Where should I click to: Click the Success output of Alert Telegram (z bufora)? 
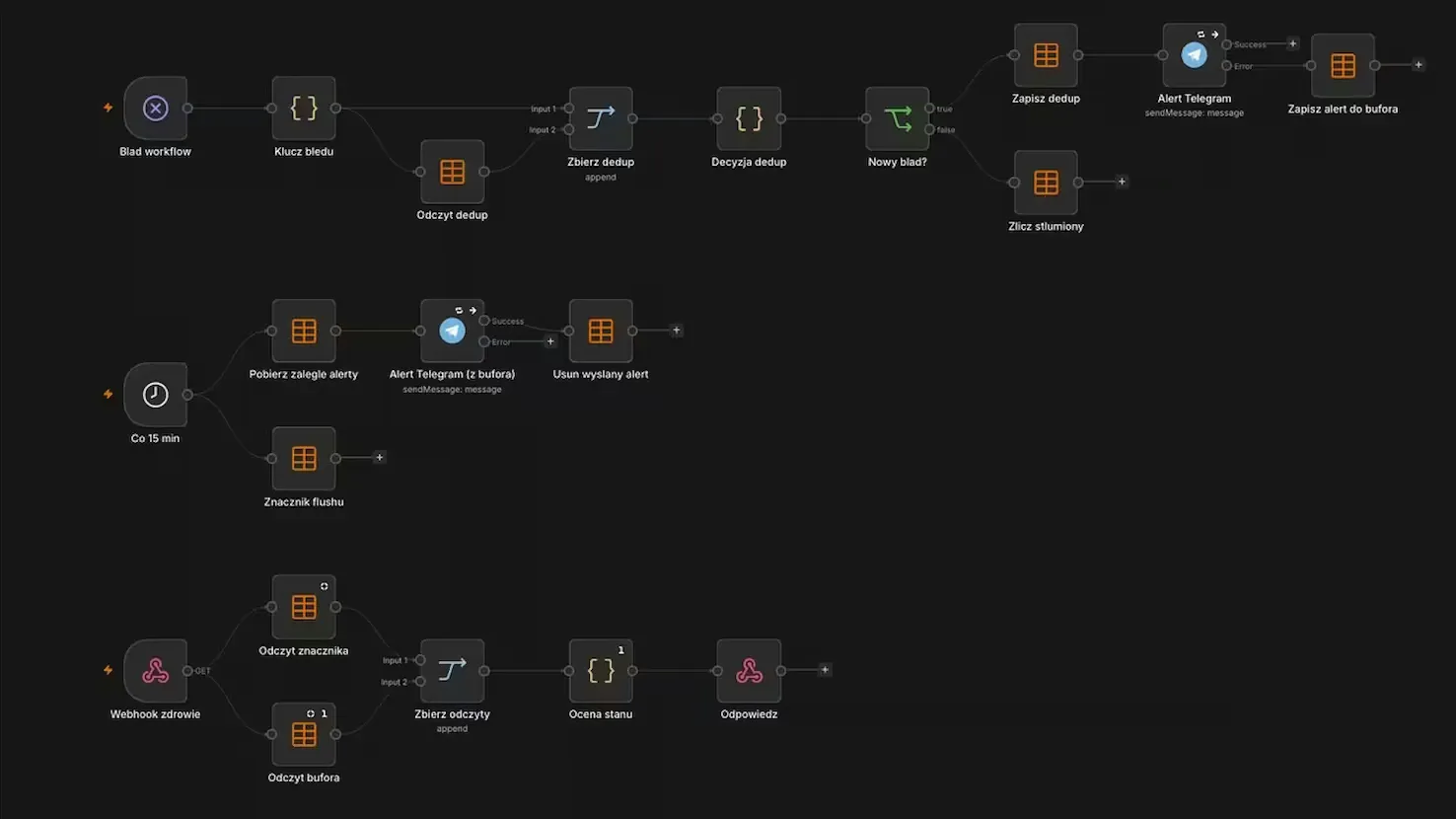click(484, 321)
